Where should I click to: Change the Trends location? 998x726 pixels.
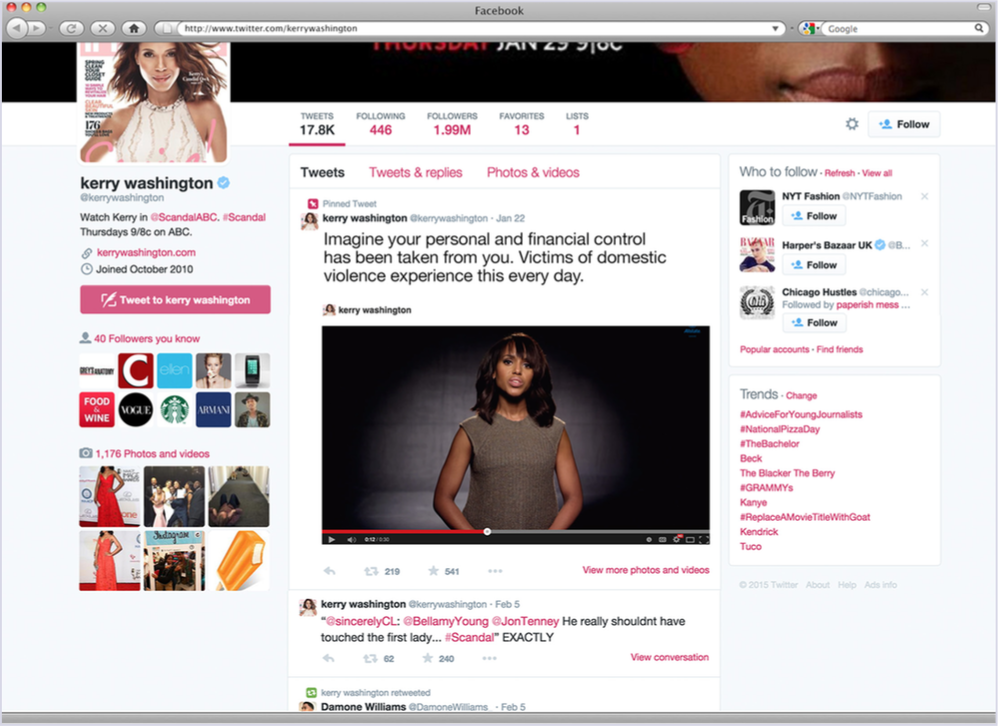[801, 396]
